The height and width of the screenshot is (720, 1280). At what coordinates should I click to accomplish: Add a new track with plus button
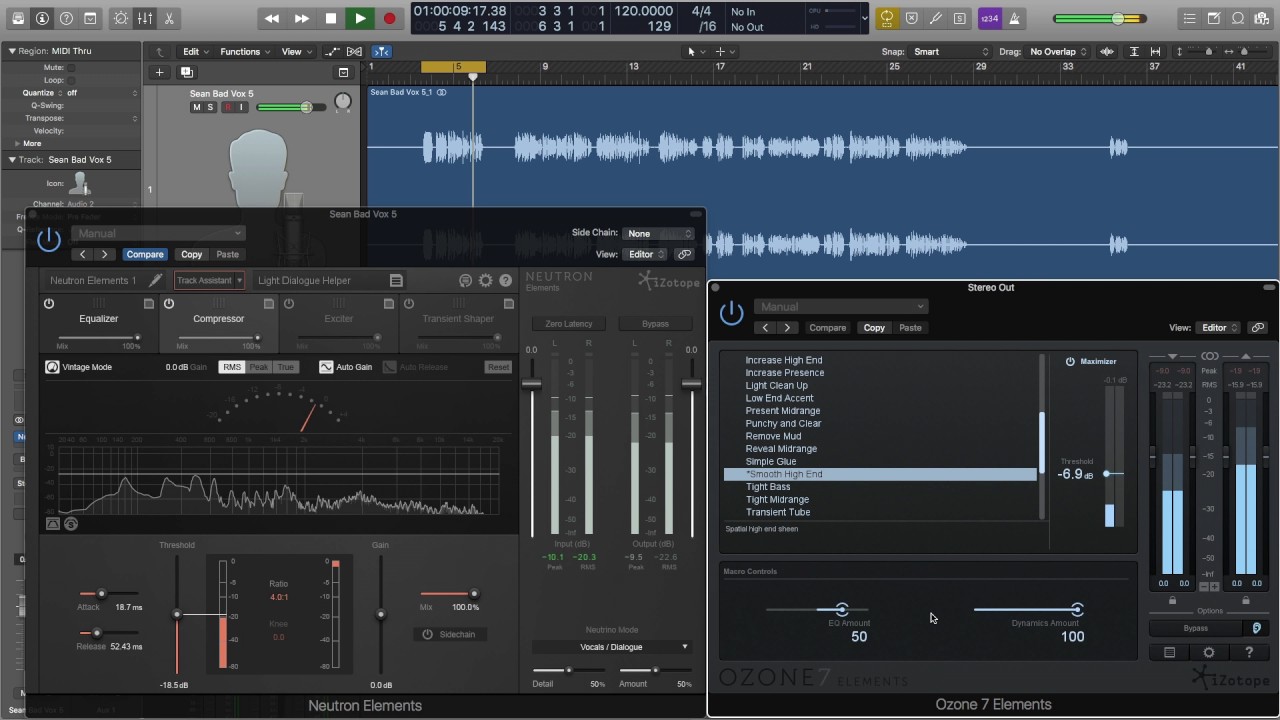(x=159, y=72)
